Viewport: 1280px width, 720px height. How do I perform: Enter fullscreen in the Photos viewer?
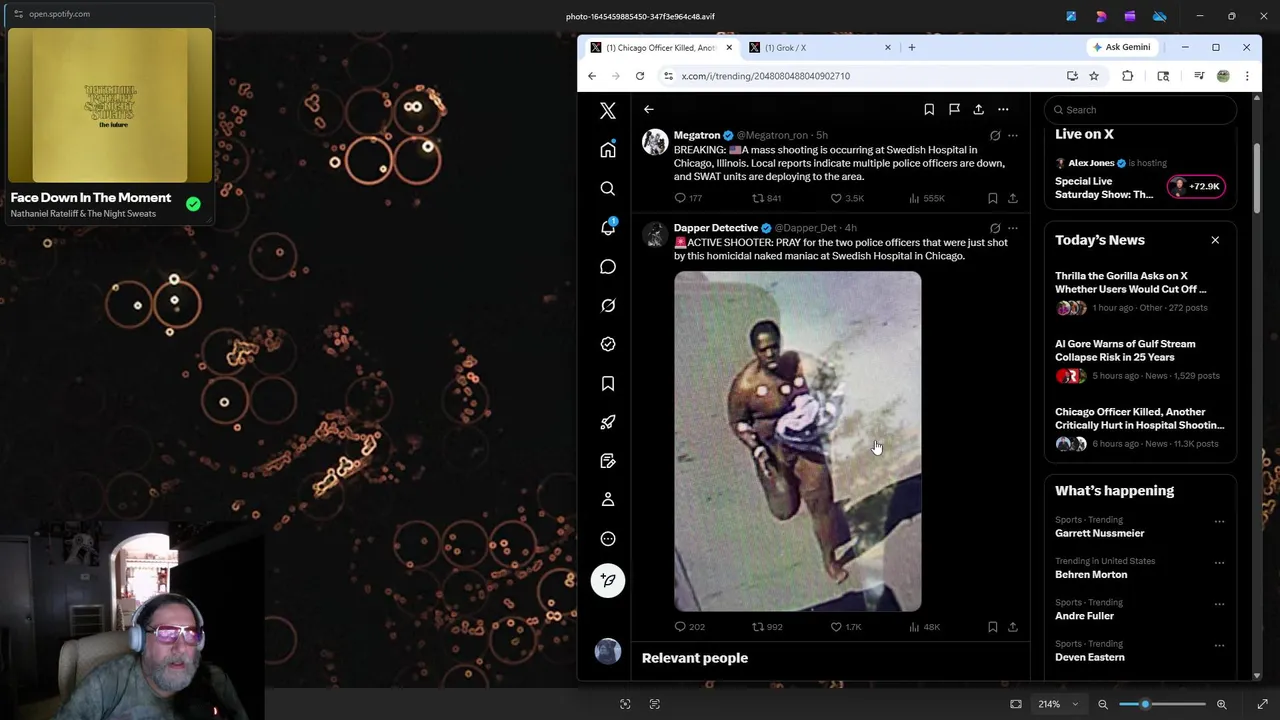(x=1262, y=704)
